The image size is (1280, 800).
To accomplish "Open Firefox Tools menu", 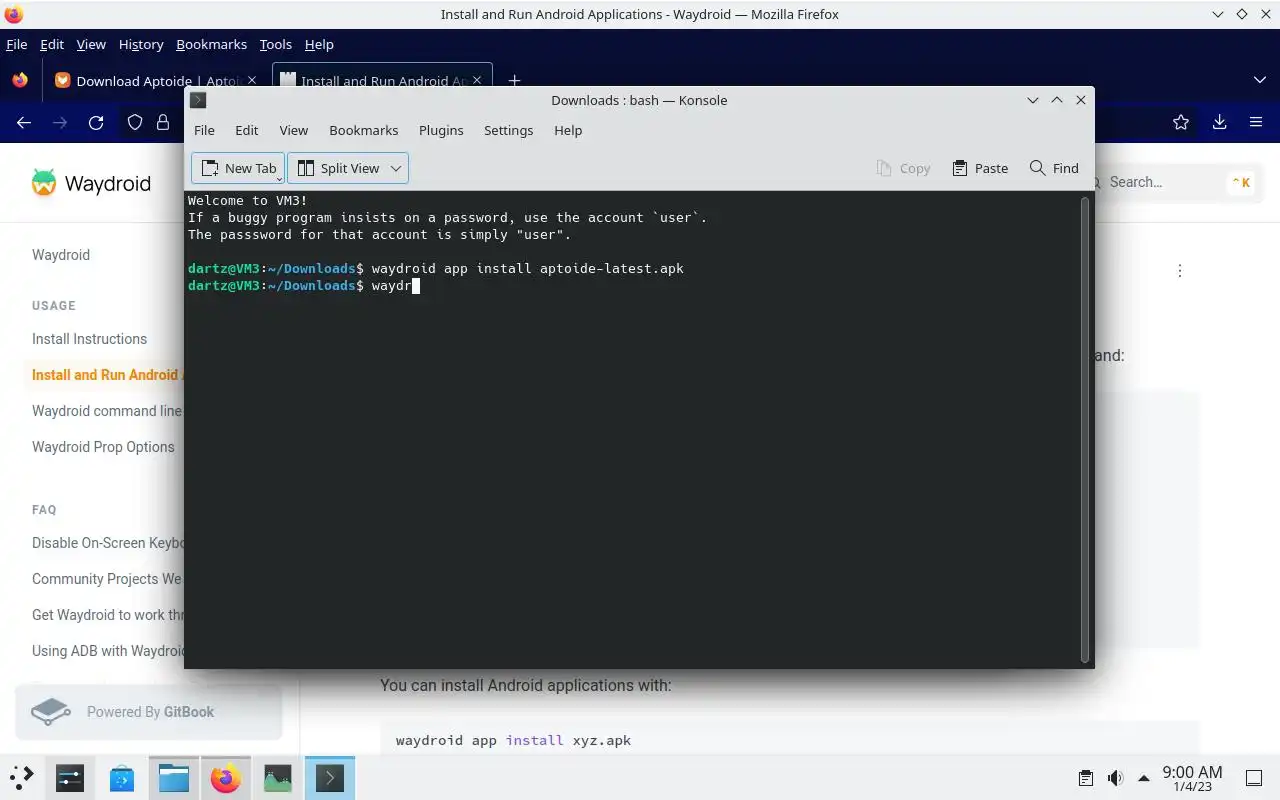I will pyautogui.click(x=275, y=44).
